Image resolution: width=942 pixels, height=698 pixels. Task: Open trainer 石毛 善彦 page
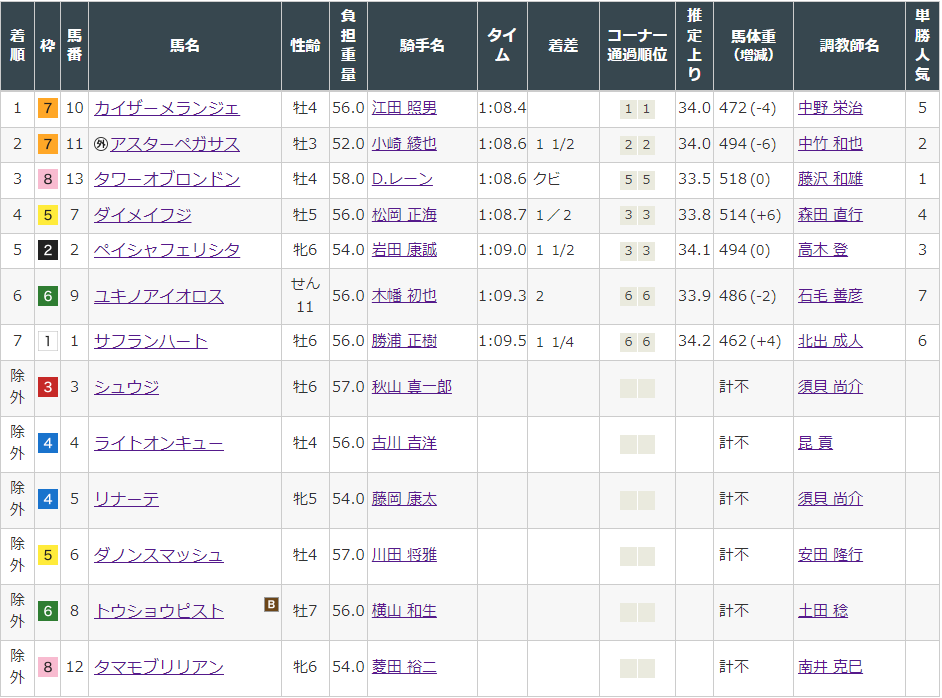(x=830, y=296)
